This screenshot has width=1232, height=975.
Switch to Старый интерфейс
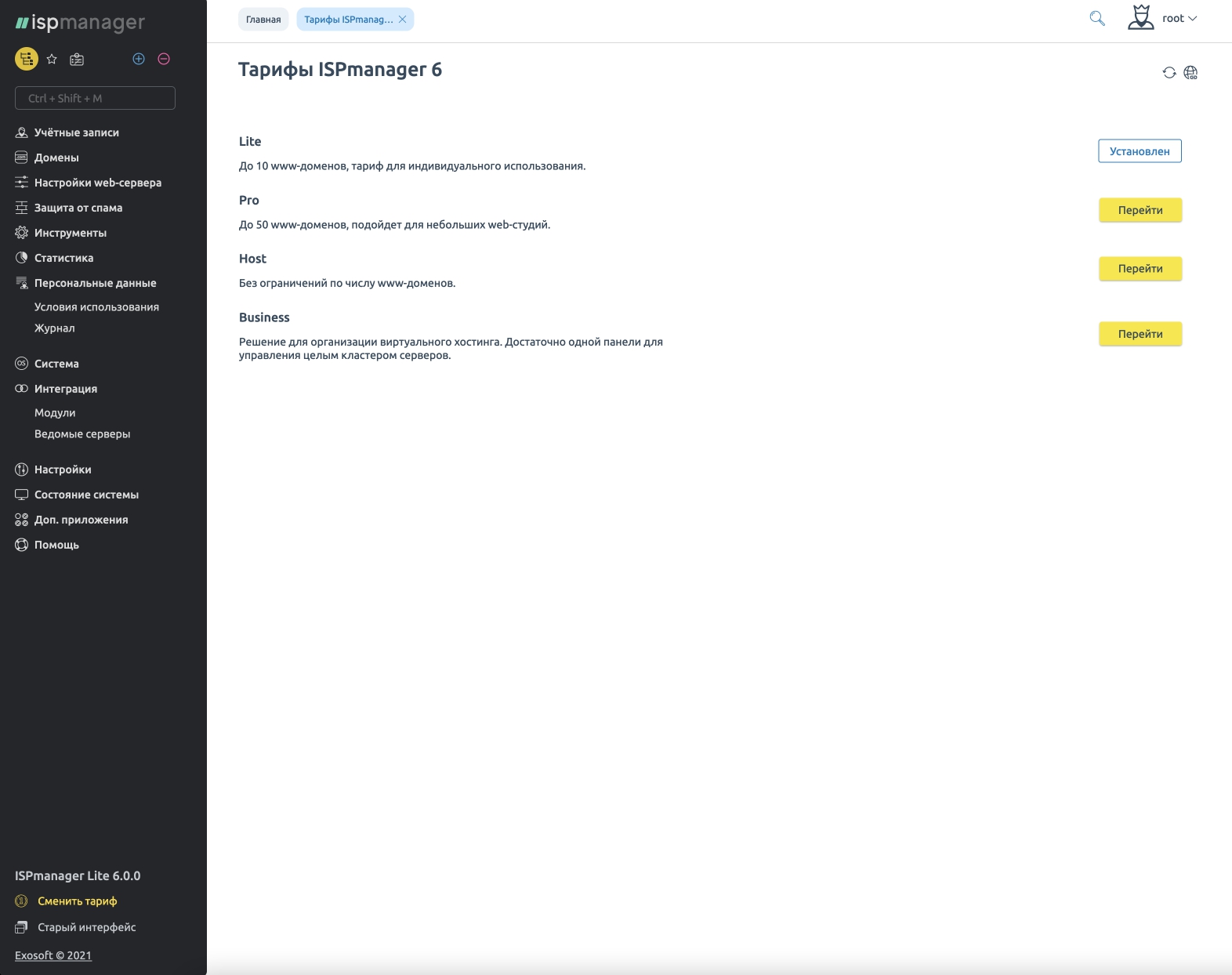(x=86, y=927)
